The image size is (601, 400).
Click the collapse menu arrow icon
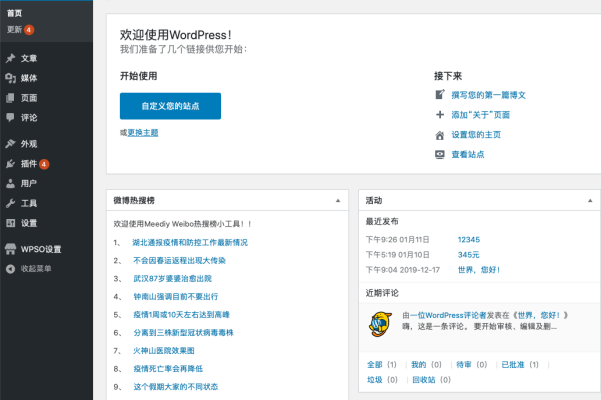[10, 269]
